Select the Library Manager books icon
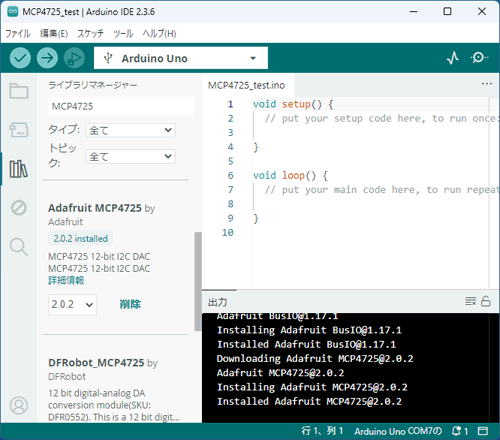This screenshot has width=500, height=440. (19, 169)
